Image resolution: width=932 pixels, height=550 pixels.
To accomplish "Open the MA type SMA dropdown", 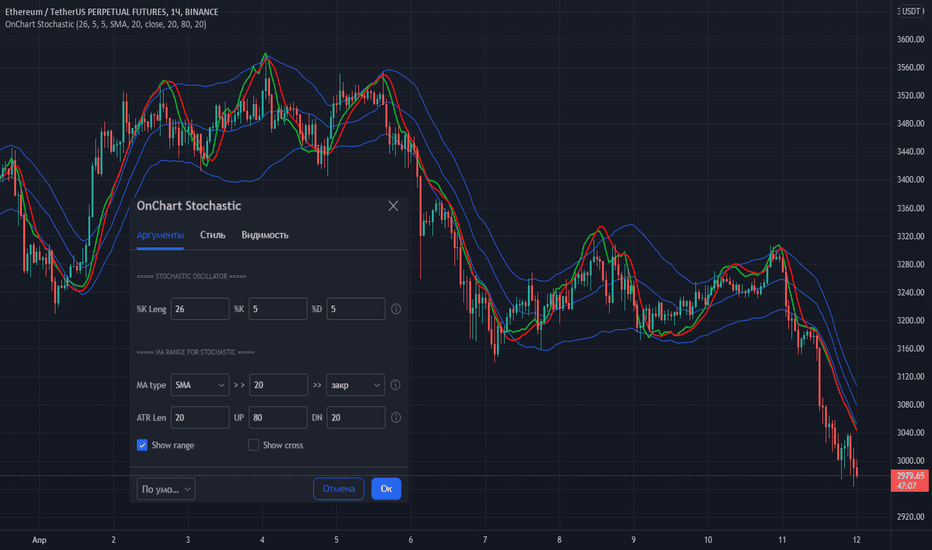I will tap(200, 385).
